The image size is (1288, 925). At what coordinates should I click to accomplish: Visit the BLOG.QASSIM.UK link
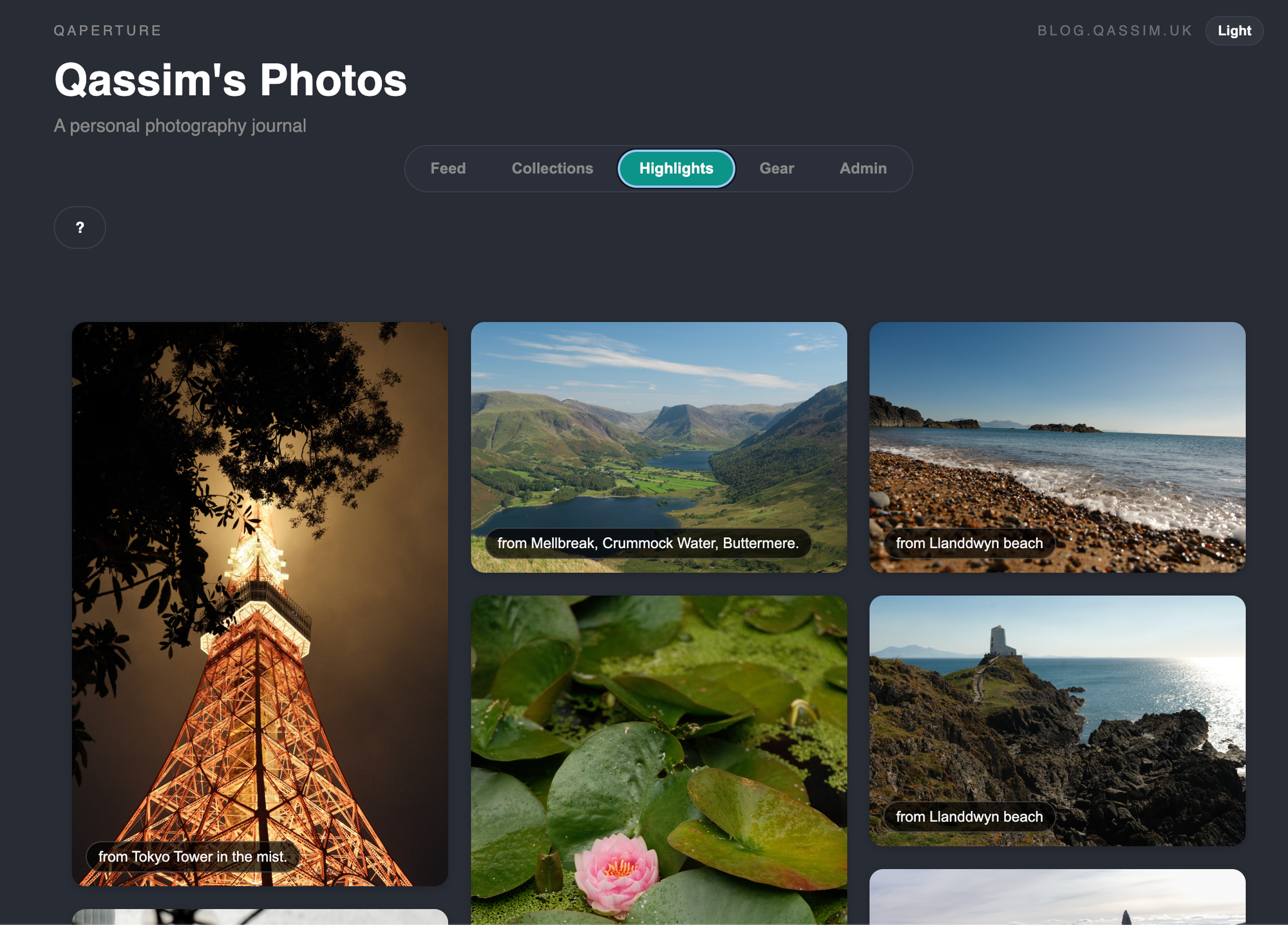coord(1114,31)
